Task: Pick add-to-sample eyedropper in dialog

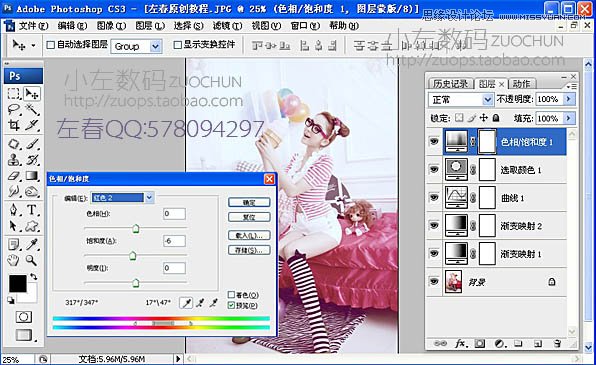Action: 200,303
